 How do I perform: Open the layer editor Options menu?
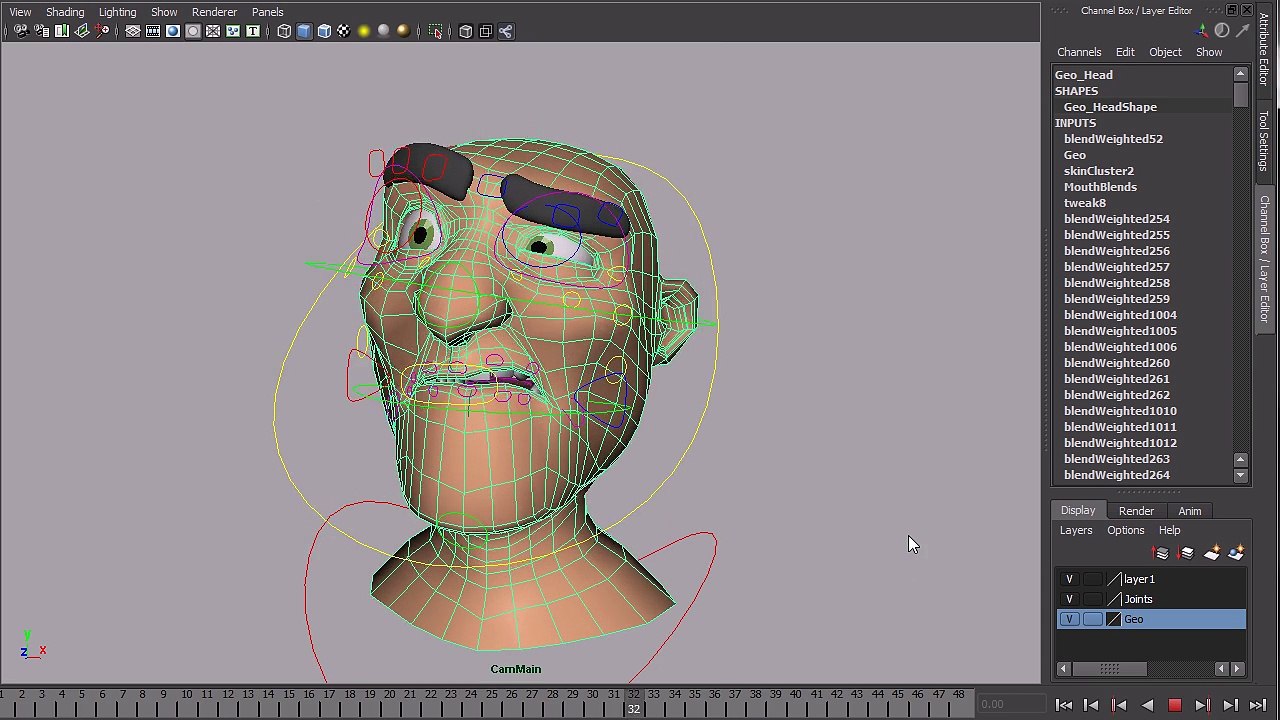1125,530
